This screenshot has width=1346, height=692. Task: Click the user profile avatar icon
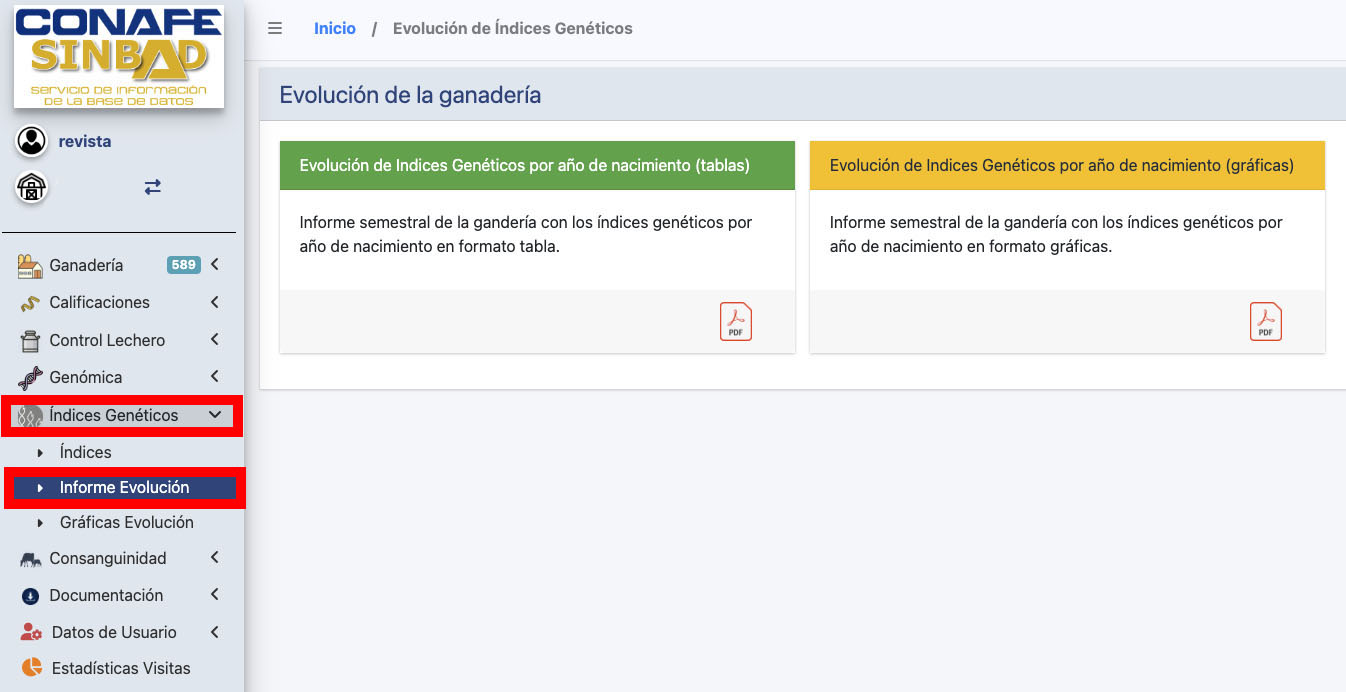32,141
